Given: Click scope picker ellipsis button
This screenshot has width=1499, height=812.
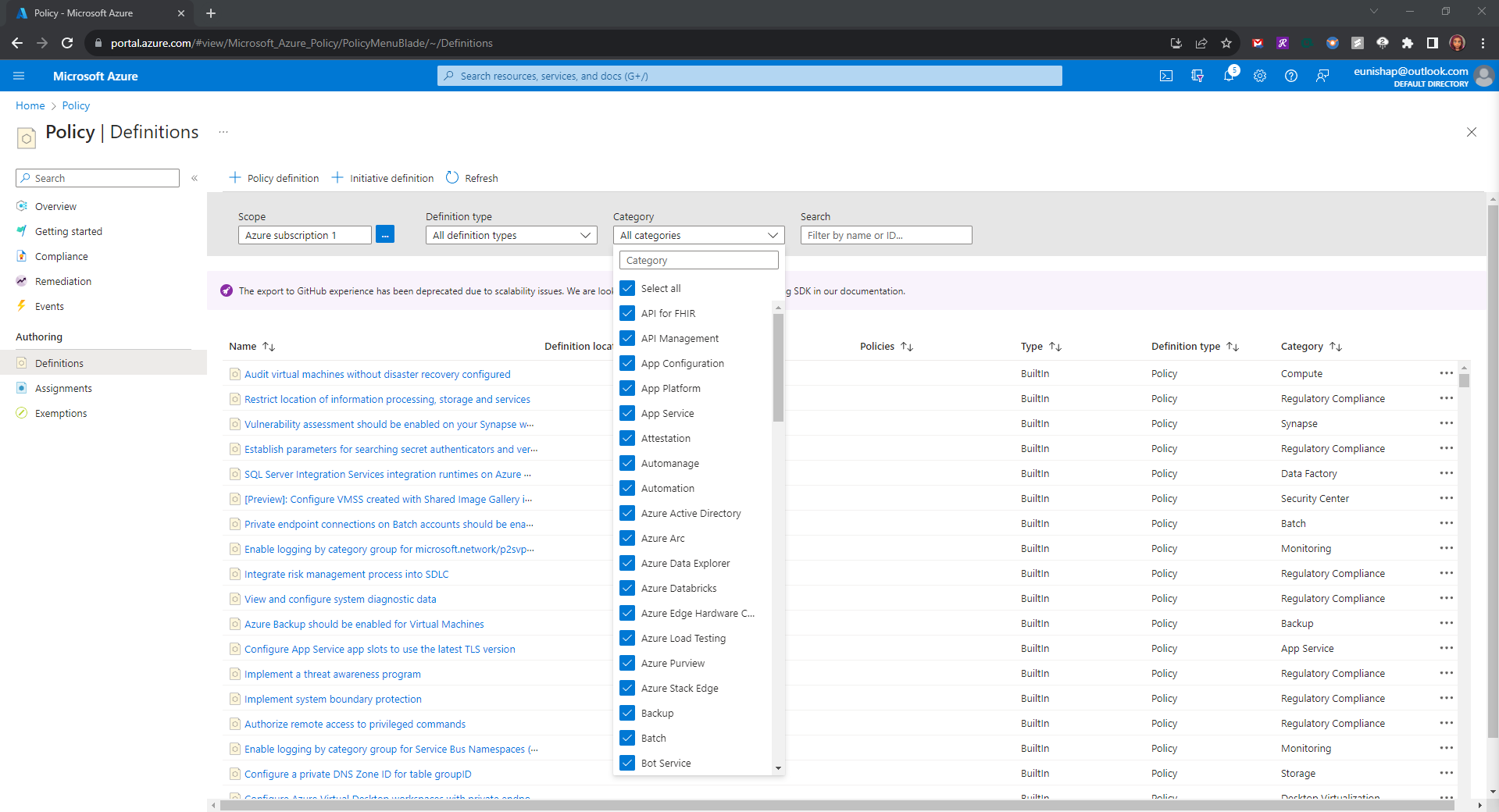Looking at the screenshot, I should (x=385, y=235).
